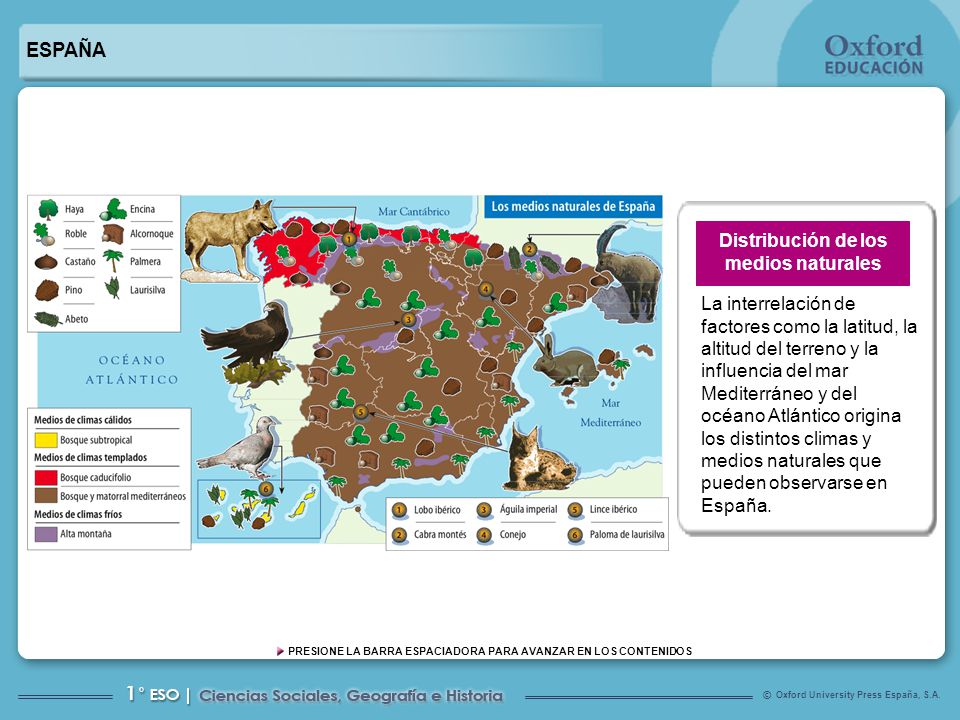
Task: Click the 'Paloma de laurisilva' key label
Action: pyautogui.click(x=627, y=534)
